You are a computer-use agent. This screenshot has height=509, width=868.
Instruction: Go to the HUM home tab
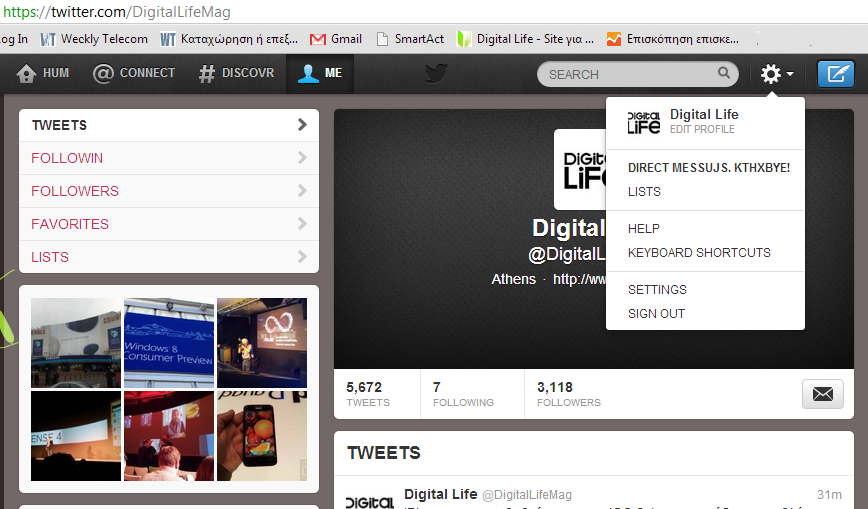43,73
